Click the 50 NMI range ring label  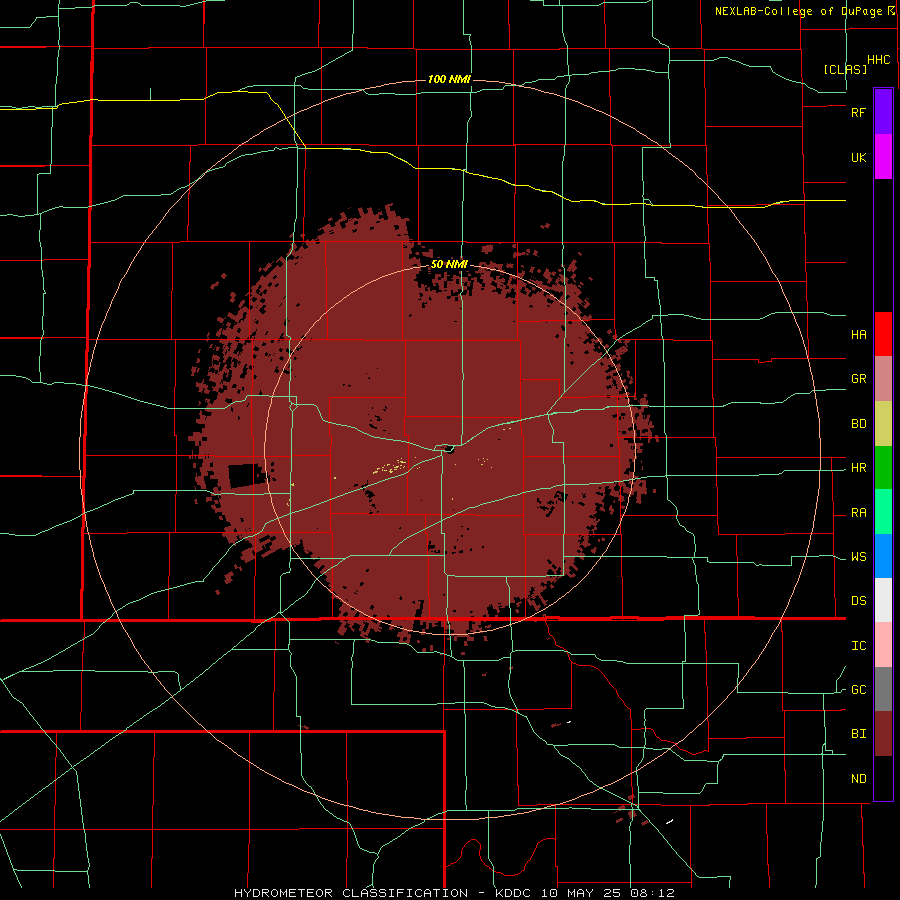tap(449, 265)
